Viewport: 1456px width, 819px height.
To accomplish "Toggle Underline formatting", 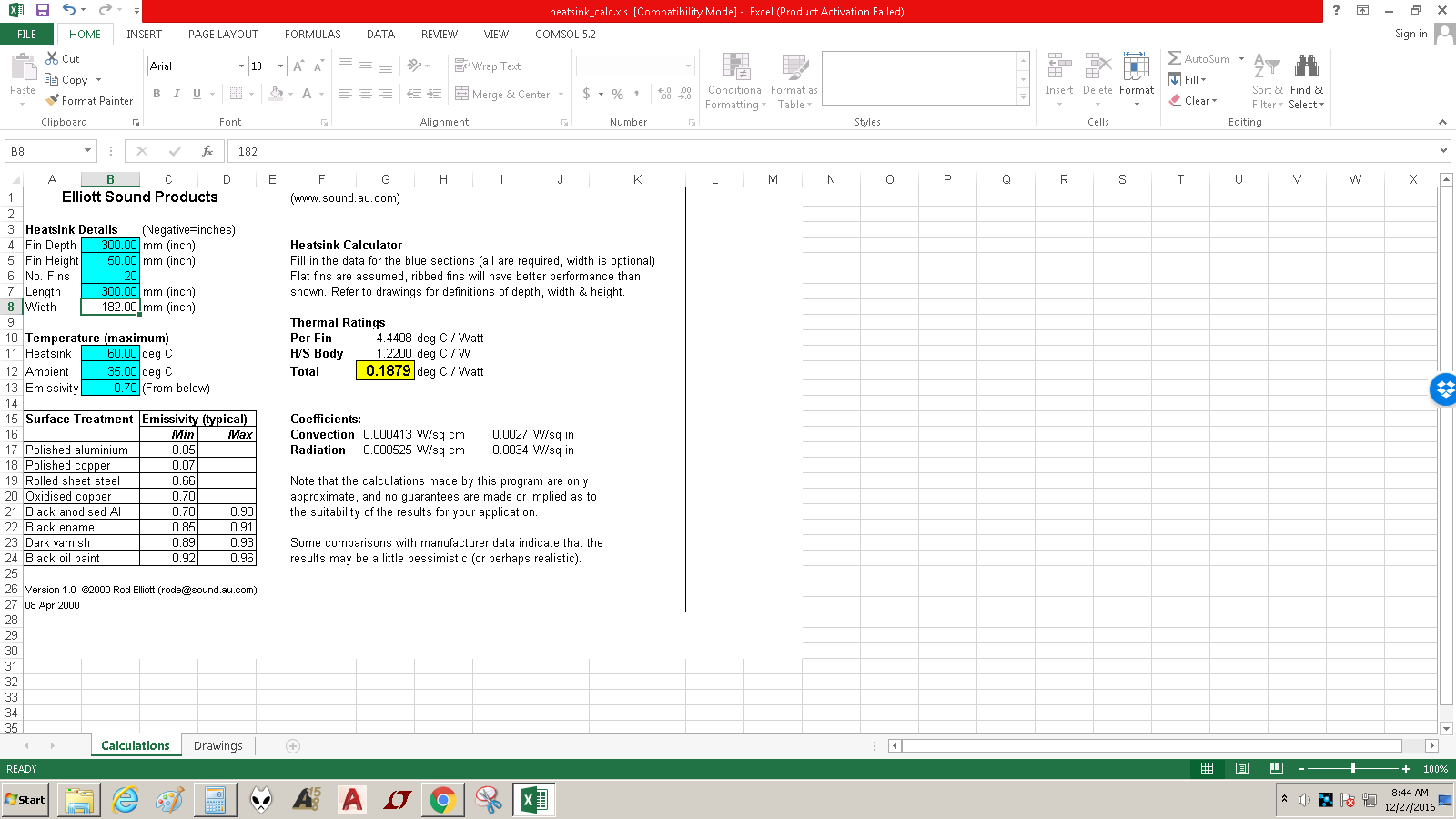I will pyautogui.click(x=197, y=94).
